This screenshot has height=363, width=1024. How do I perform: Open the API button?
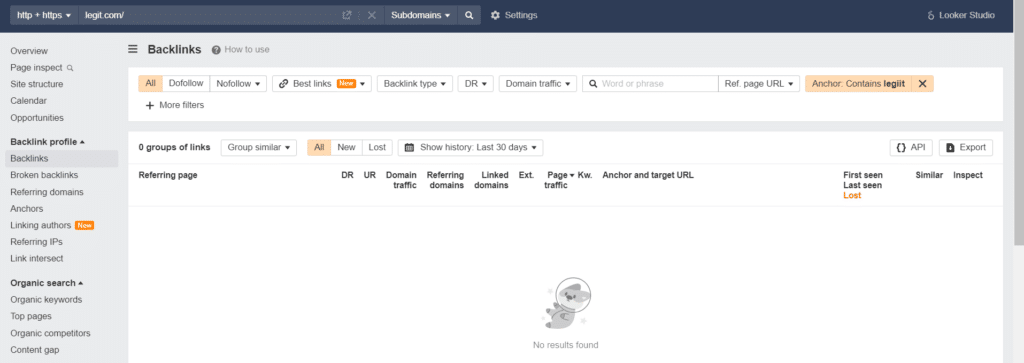pos(911,148)
